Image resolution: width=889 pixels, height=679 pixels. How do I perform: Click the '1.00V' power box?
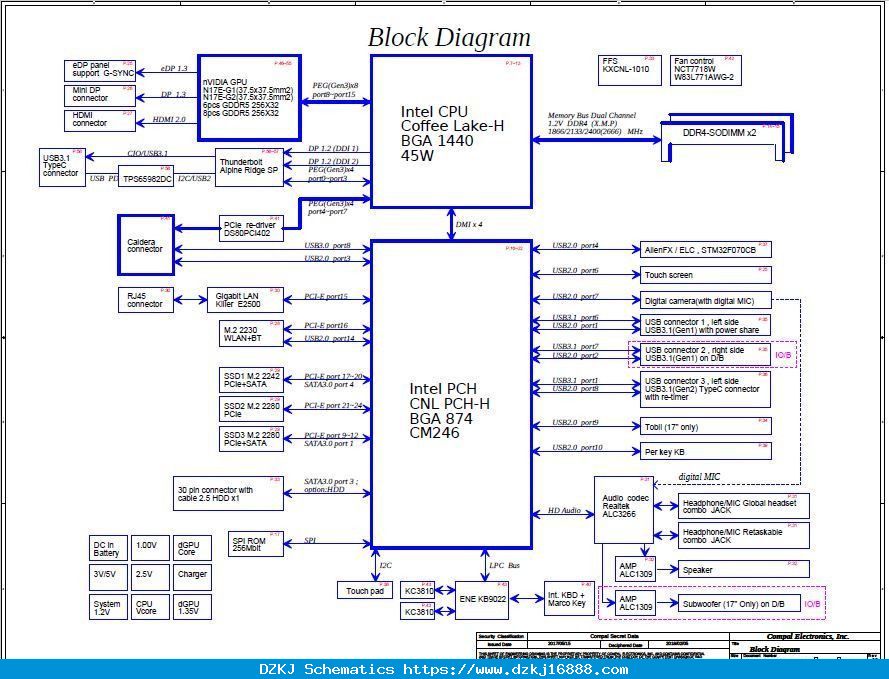[x=150, y=549]
